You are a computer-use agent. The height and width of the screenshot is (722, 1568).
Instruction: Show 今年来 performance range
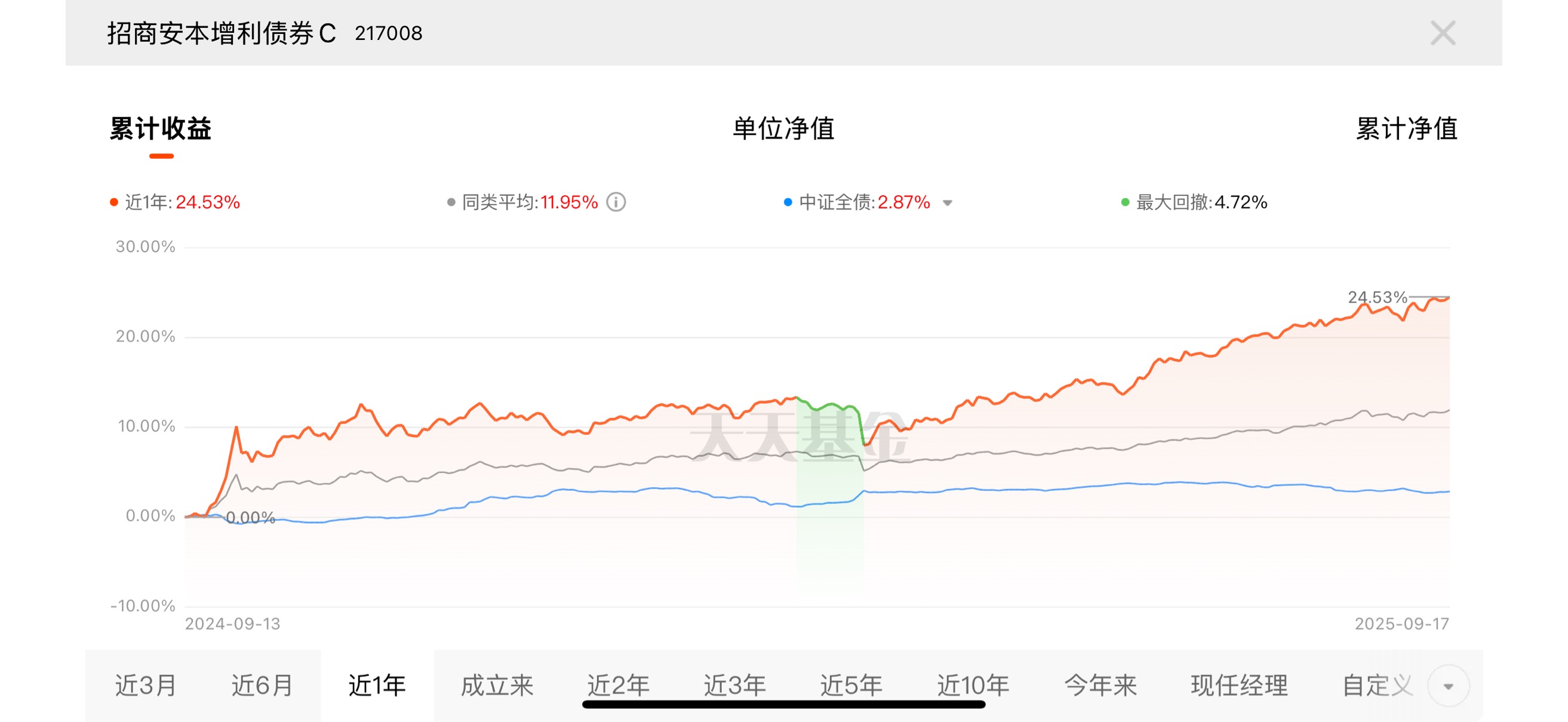(1100, 686)
